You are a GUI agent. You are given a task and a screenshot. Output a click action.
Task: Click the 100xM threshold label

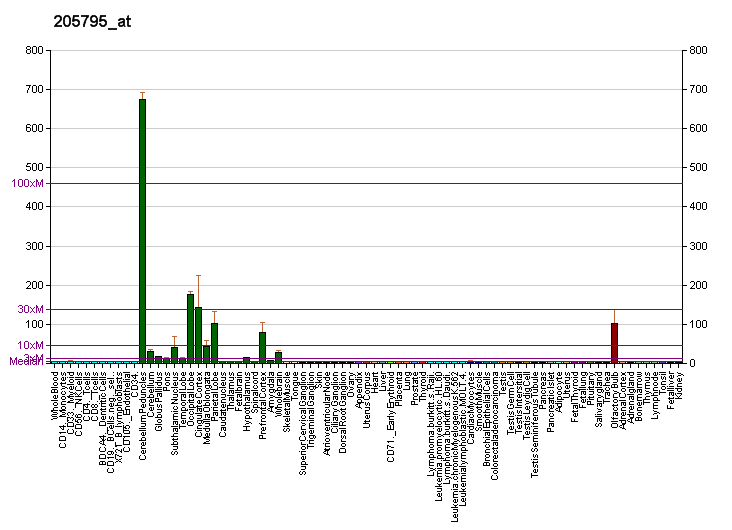pos(27,184)
